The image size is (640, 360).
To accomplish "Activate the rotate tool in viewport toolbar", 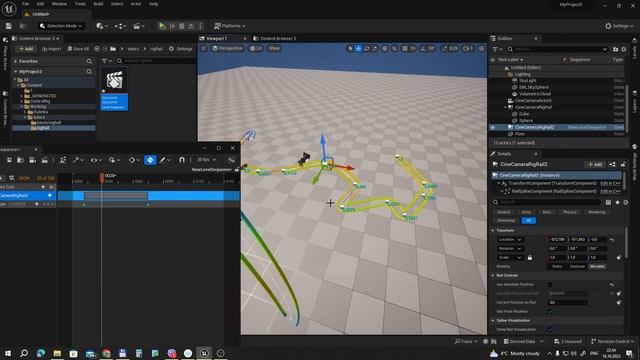I will point(367,48).
